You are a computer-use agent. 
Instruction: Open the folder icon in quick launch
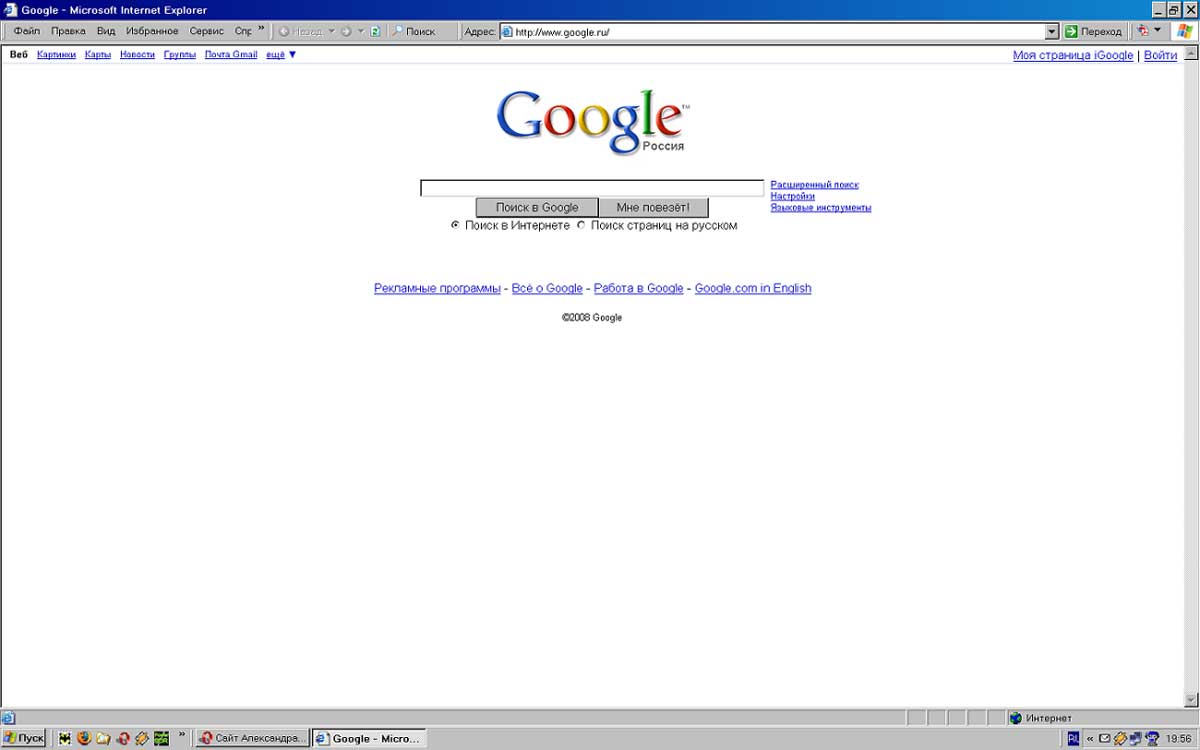103,739
